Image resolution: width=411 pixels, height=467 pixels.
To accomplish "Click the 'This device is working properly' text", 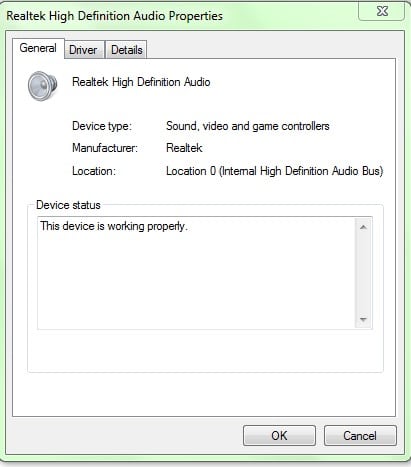I will [114, 226].
